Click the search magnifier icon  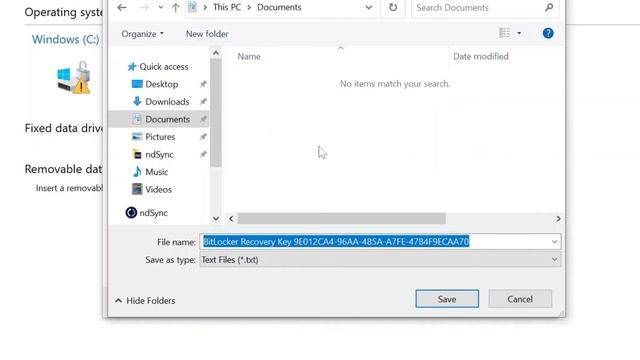(549, 7)
